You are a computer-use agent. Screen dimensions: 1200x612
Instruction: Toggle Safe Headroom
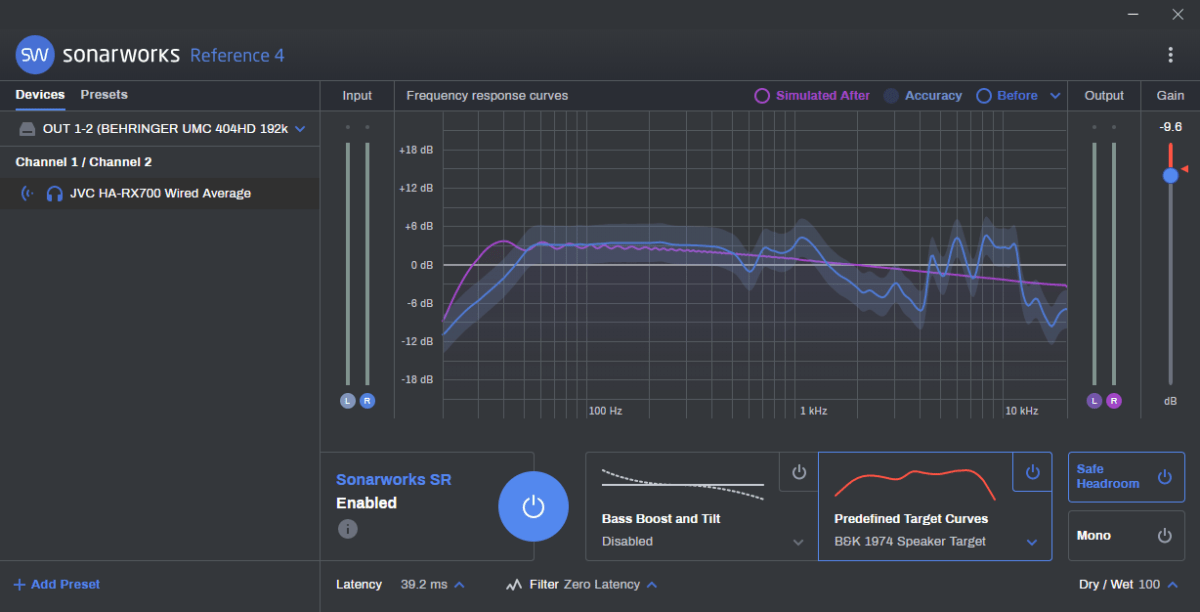tap(1126, 477)
